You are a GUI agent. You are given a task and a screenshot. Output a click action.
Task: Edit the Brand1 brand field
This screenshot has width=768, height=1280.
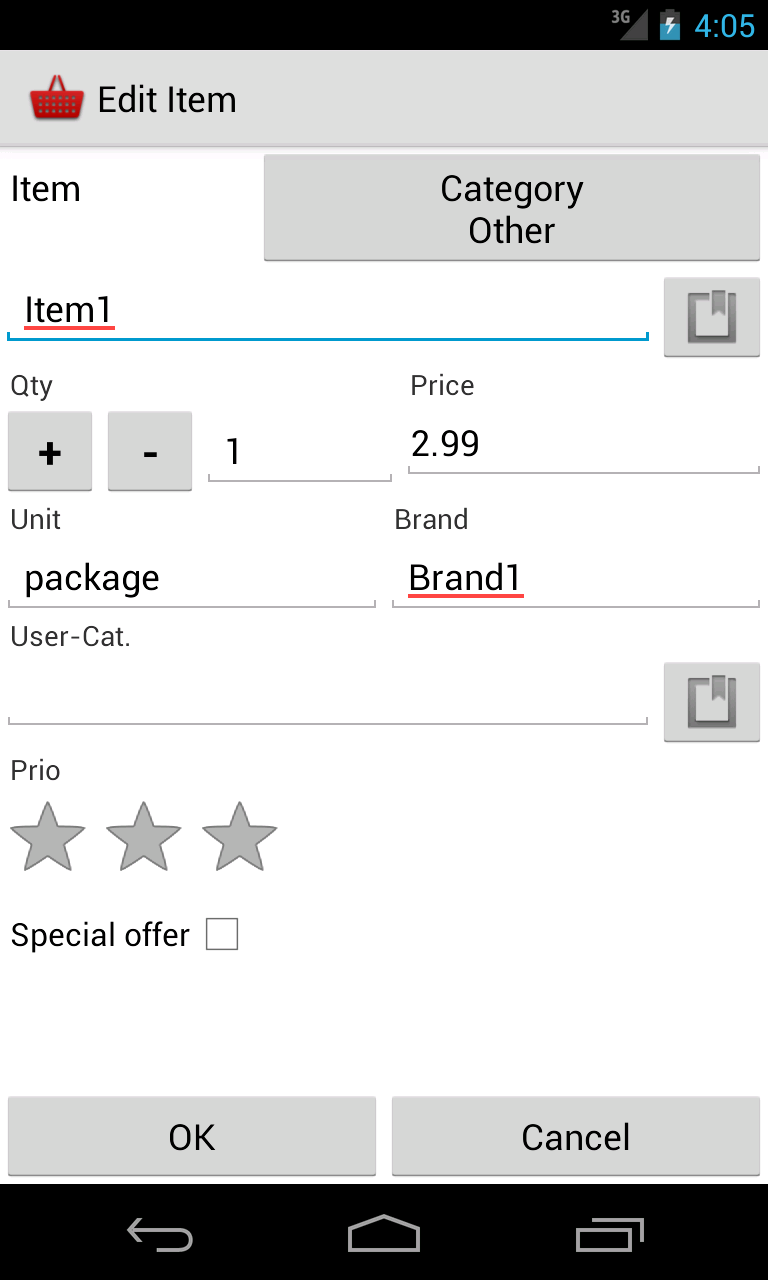[576, 578]
